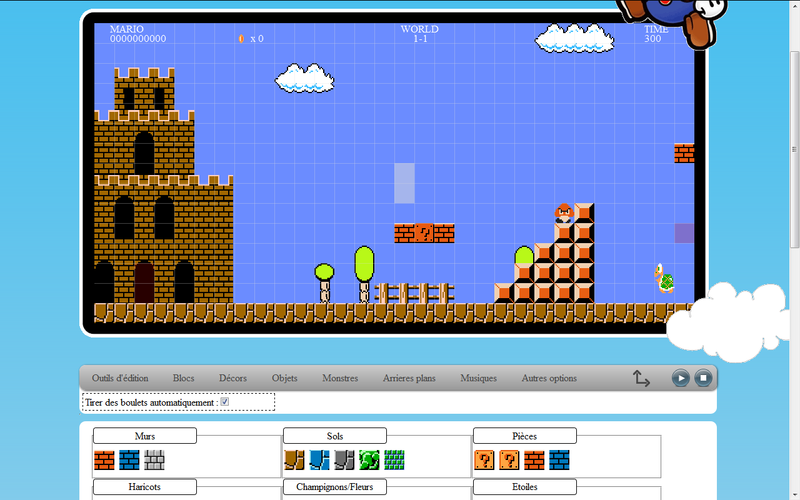The height and width of the screenshot is (500, 800).
Task: Open the Décors menu
Action: pos(233,378)
